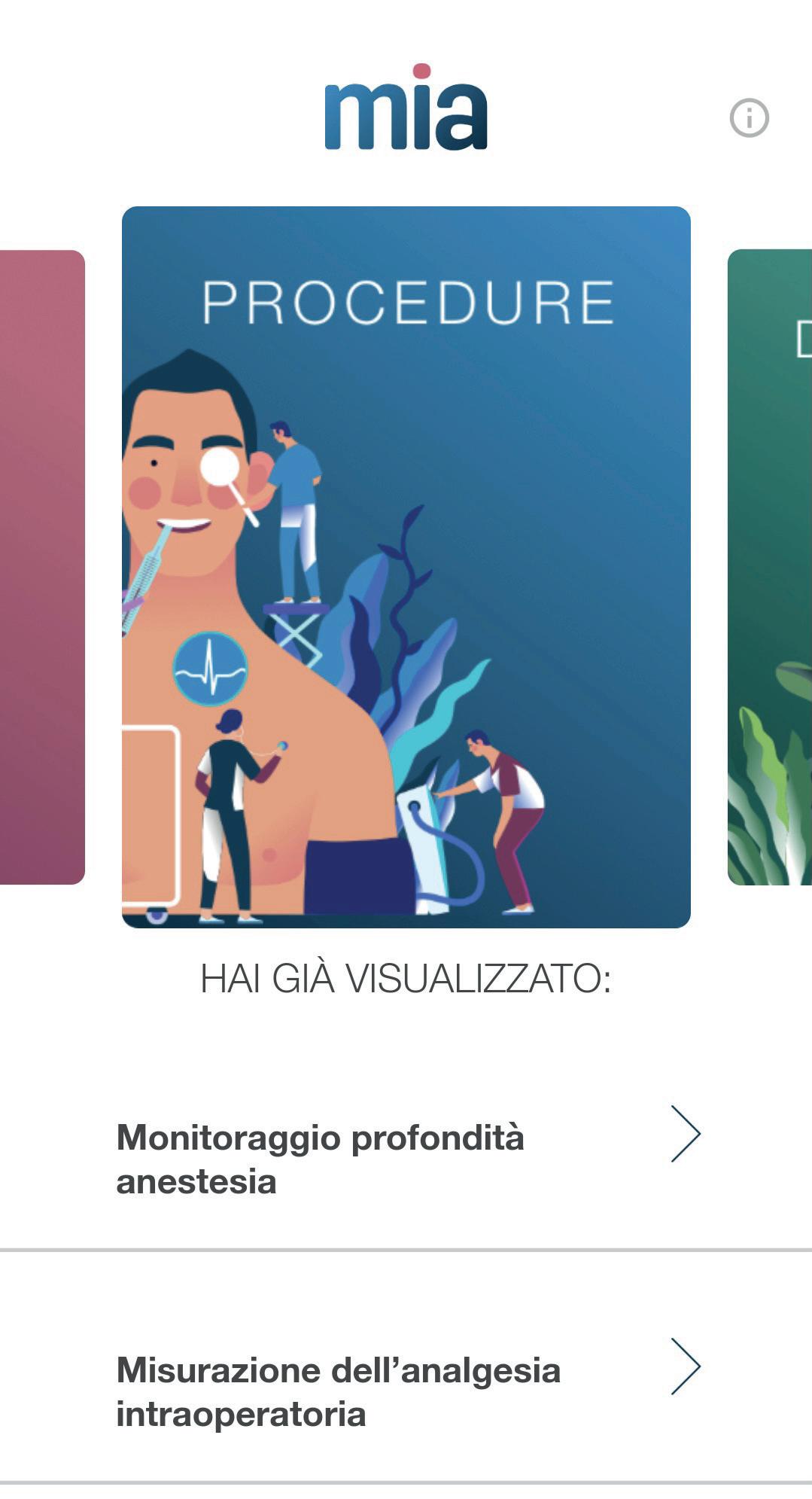
Task: Open Misurazione dell'analgesia intraoperatoria entry
Action: tap(406, 1391)
